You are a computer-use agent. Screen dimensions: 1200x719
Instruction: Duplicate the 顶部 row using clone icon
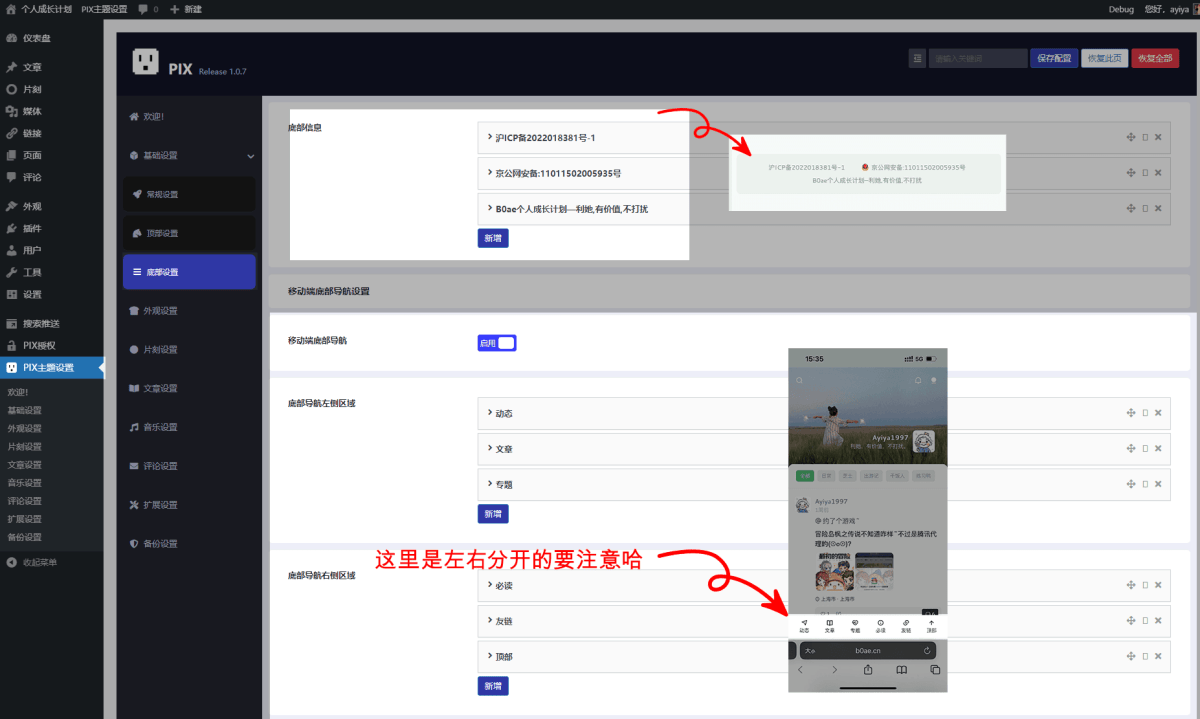click(1145, 657)
